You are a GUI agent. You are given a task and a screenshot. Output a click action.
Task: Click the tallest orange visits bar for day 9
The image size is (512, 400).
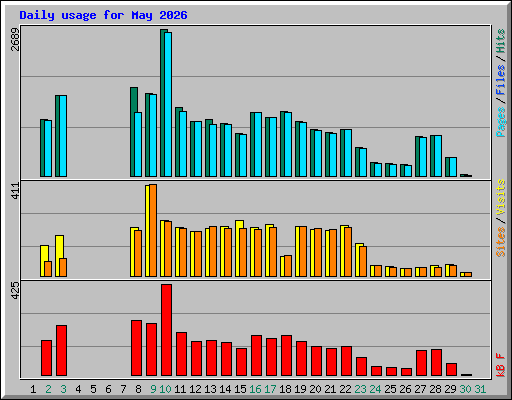pyautogui.click(x=153, y=230)
